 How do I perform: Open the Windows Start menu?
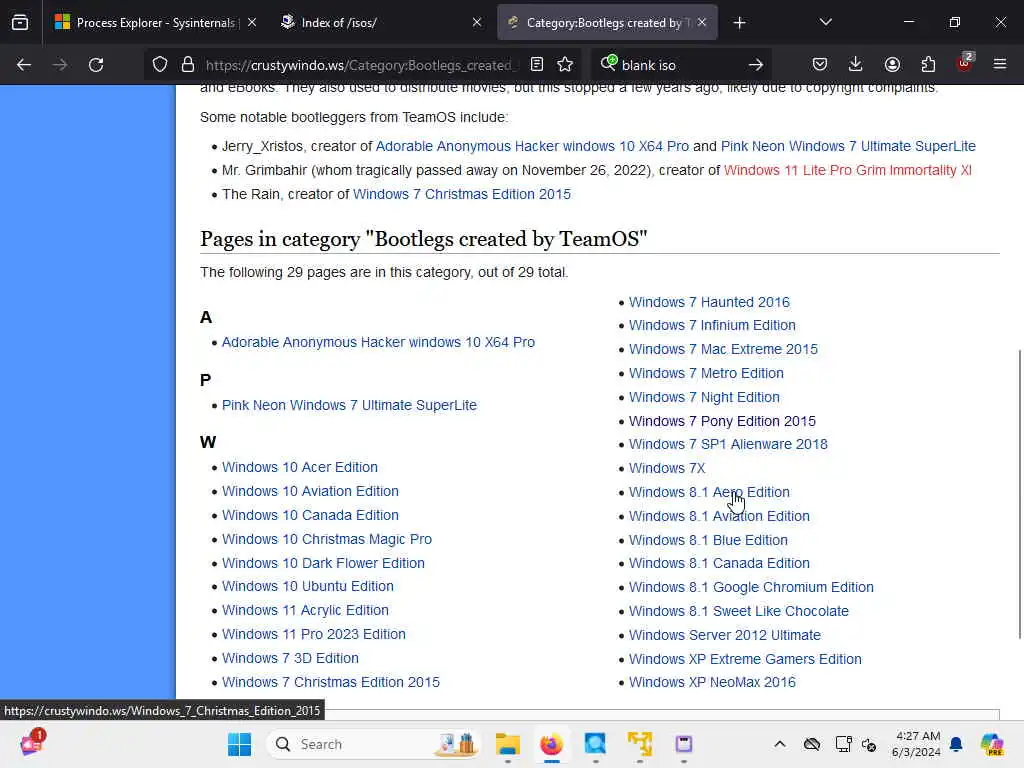239,744
